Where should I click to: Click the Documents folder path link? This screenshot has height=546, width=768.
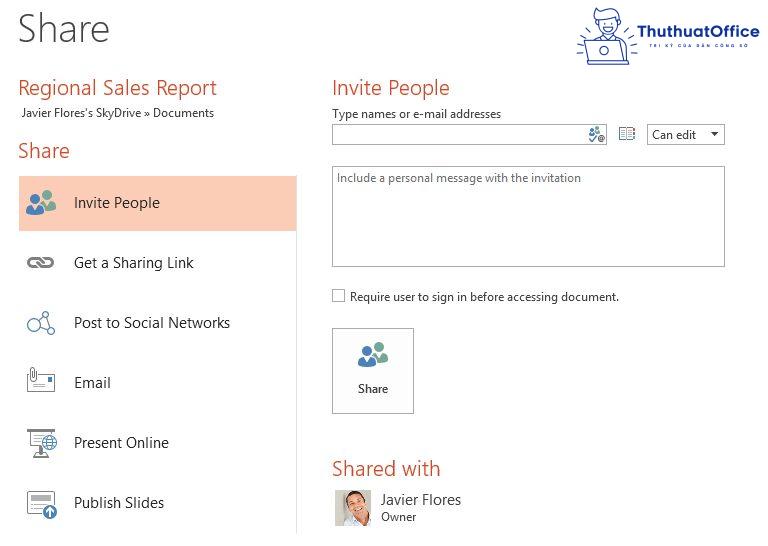coord(183,113)
